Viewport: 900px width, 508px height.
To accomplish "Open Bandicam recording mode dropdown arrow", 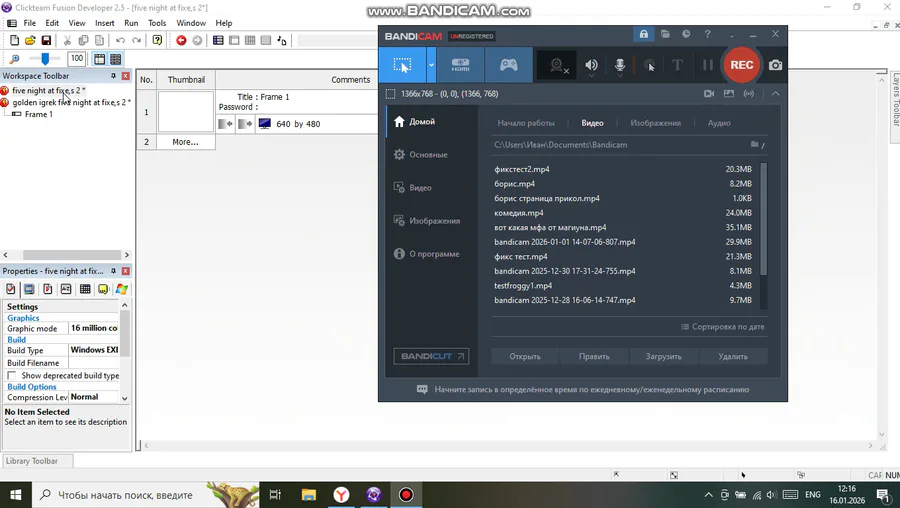I will [x=431, y=65].
